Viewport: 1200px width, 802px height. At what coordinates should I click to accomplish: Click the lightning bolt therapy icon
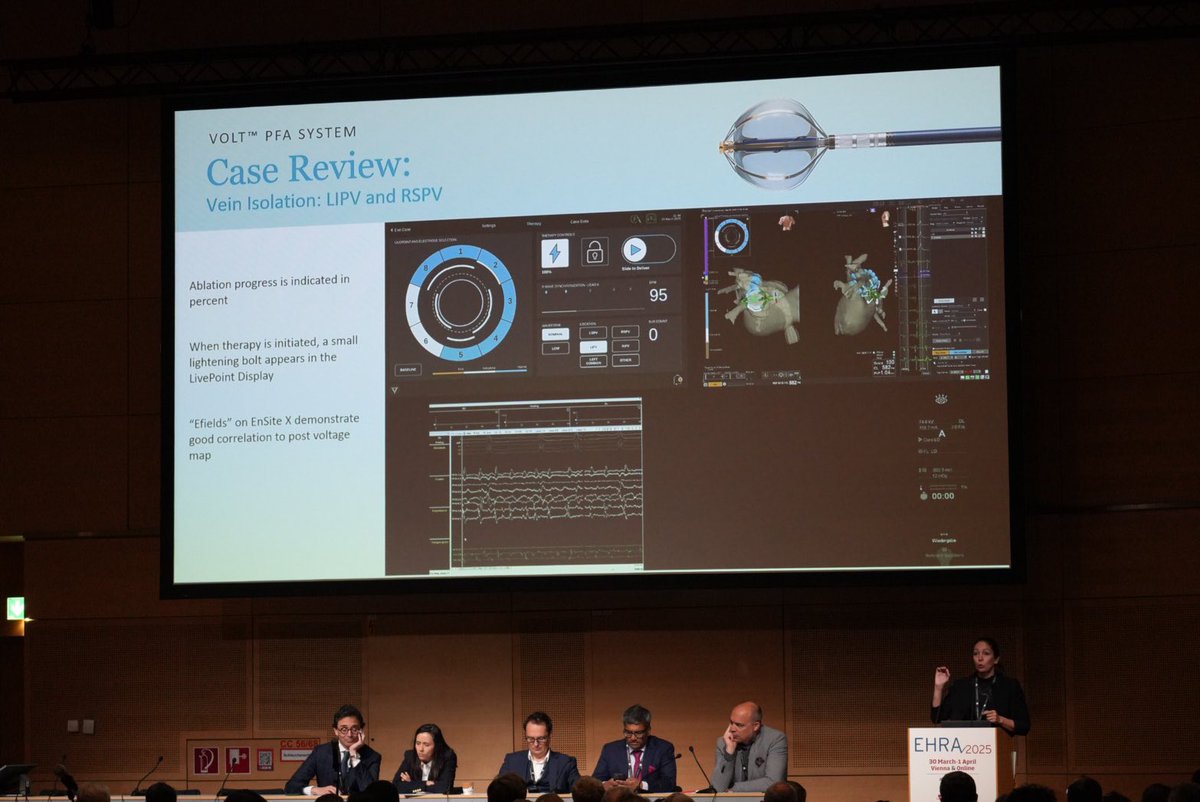click(555, 253)
